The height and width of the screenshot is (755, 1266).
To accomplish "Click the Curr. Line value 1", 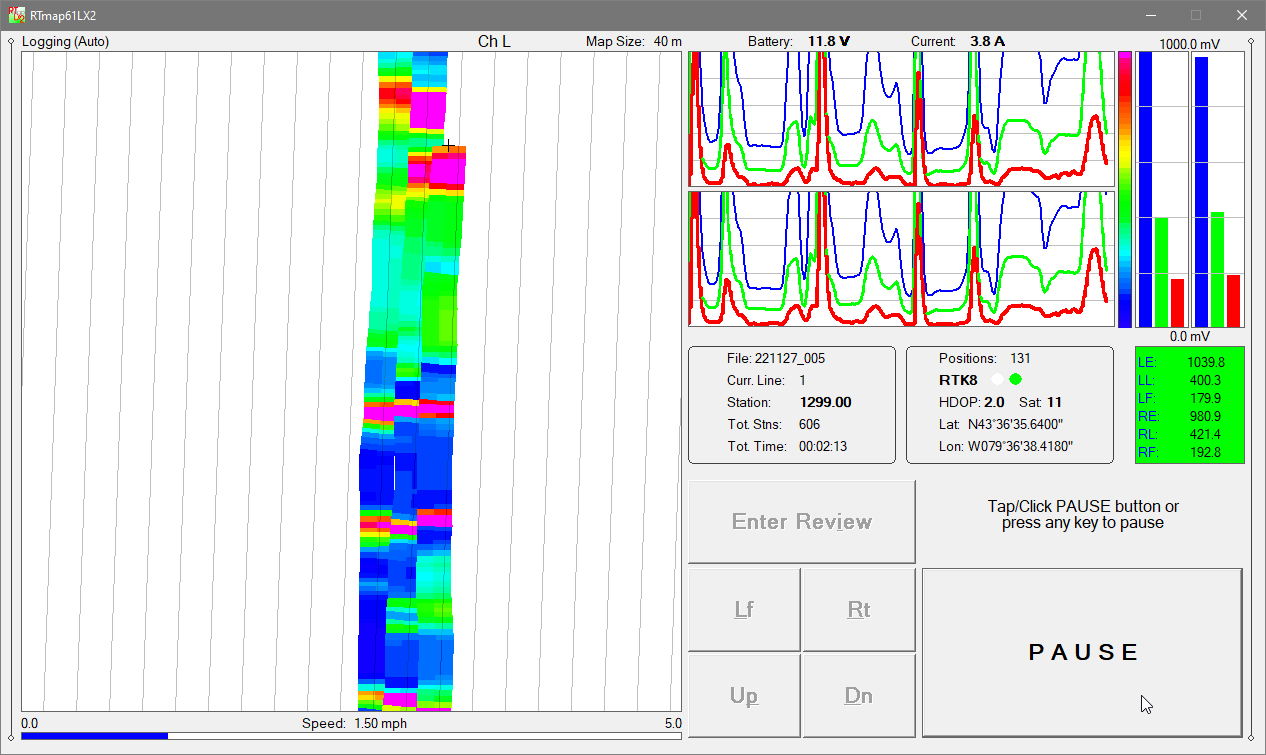I will (x=802, y=380).
